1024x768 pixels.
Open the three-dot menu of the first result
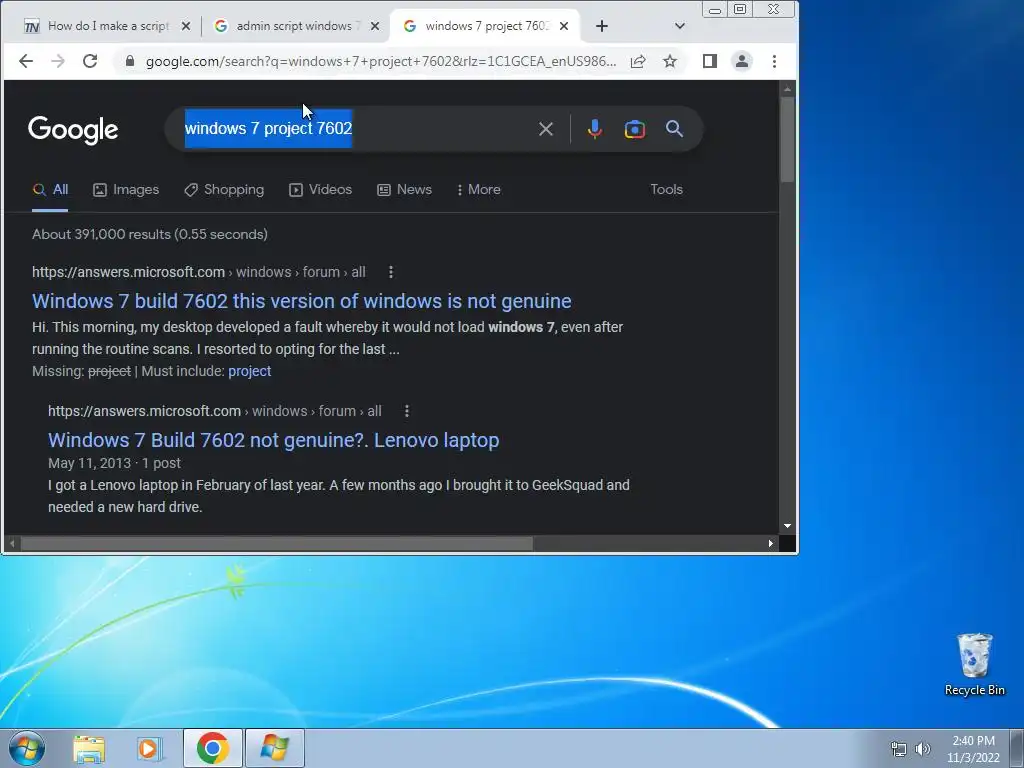coord(391,272)
